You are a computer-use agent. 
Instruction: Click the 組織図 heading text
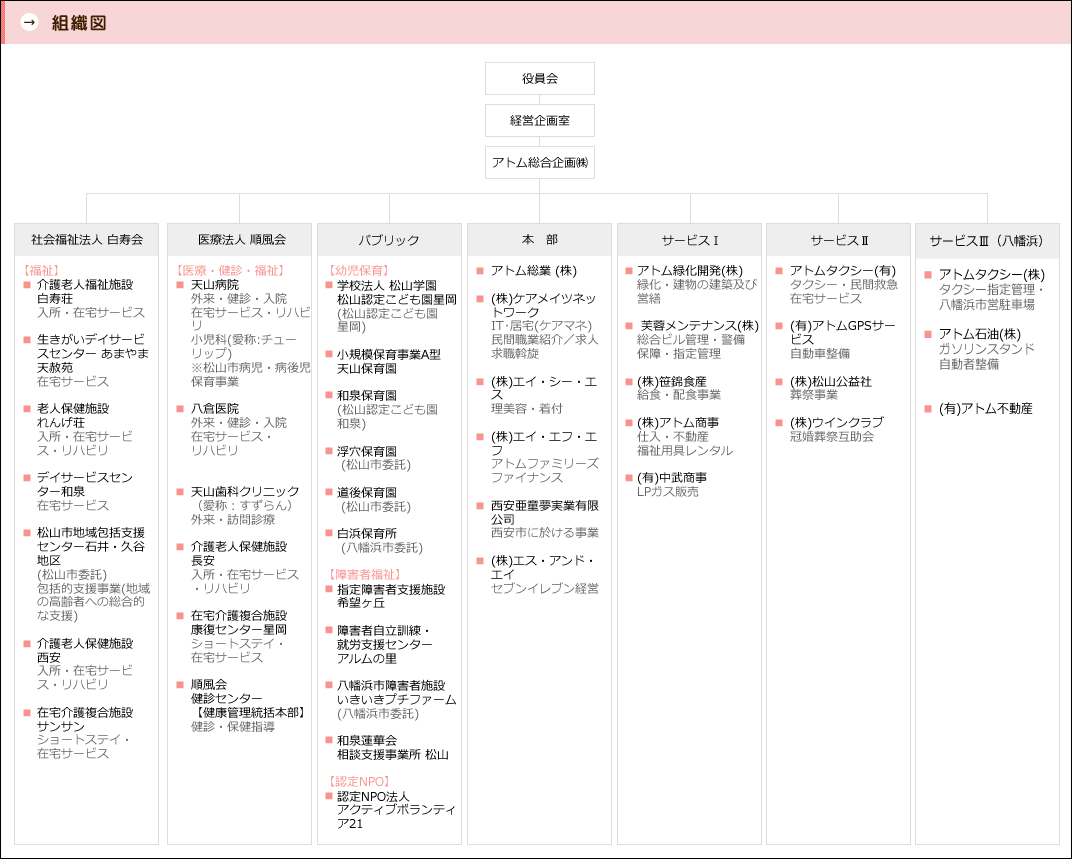(x=79, y=23)
